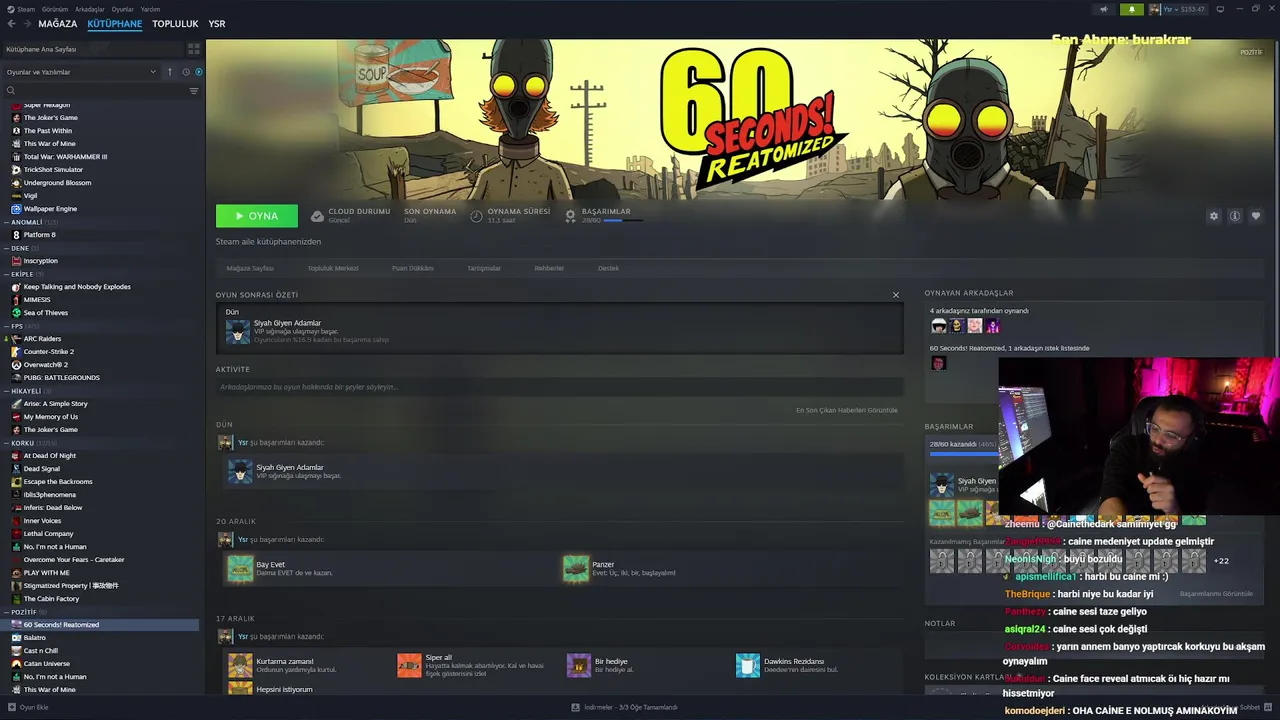This screenshot has height=720, width=1280.
Task: Switch to the TOPLULUK tab
Action: coord(175,23)
